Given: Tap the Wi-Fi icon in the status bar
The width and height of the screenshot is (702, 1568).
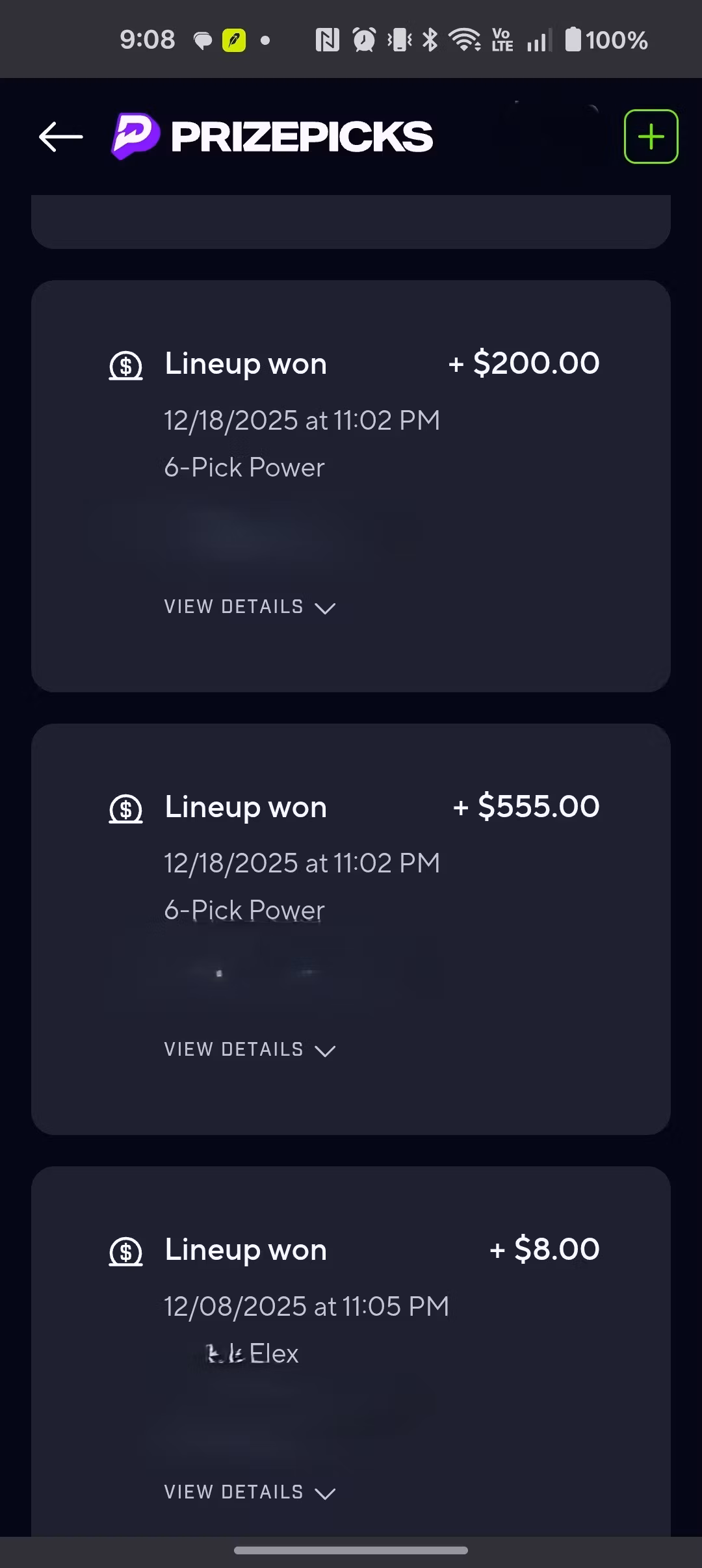Looking at the screenshot, I should coord(465,40).
